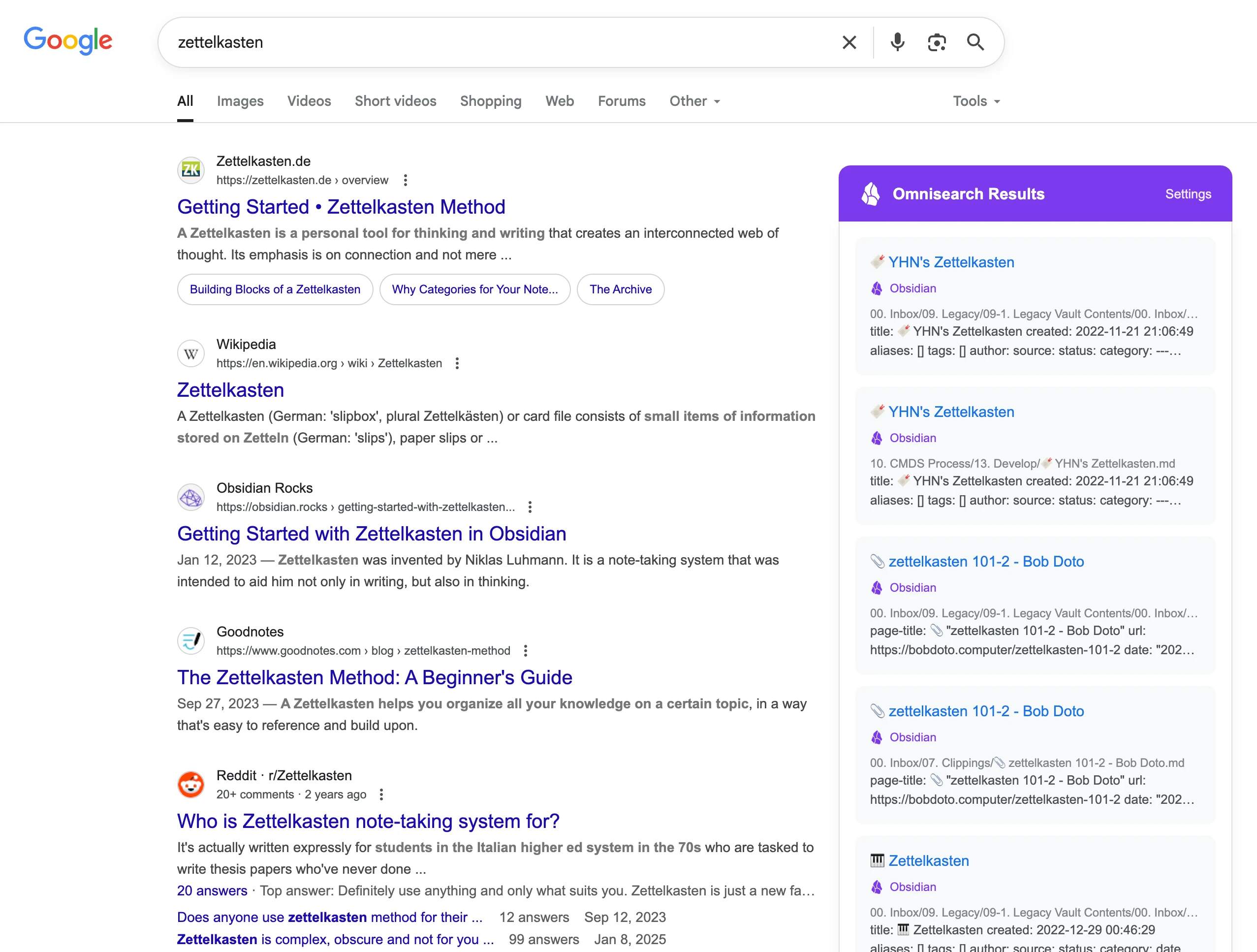Click the 10. CMDS Process/13. Develop path text

point(1022,464)
